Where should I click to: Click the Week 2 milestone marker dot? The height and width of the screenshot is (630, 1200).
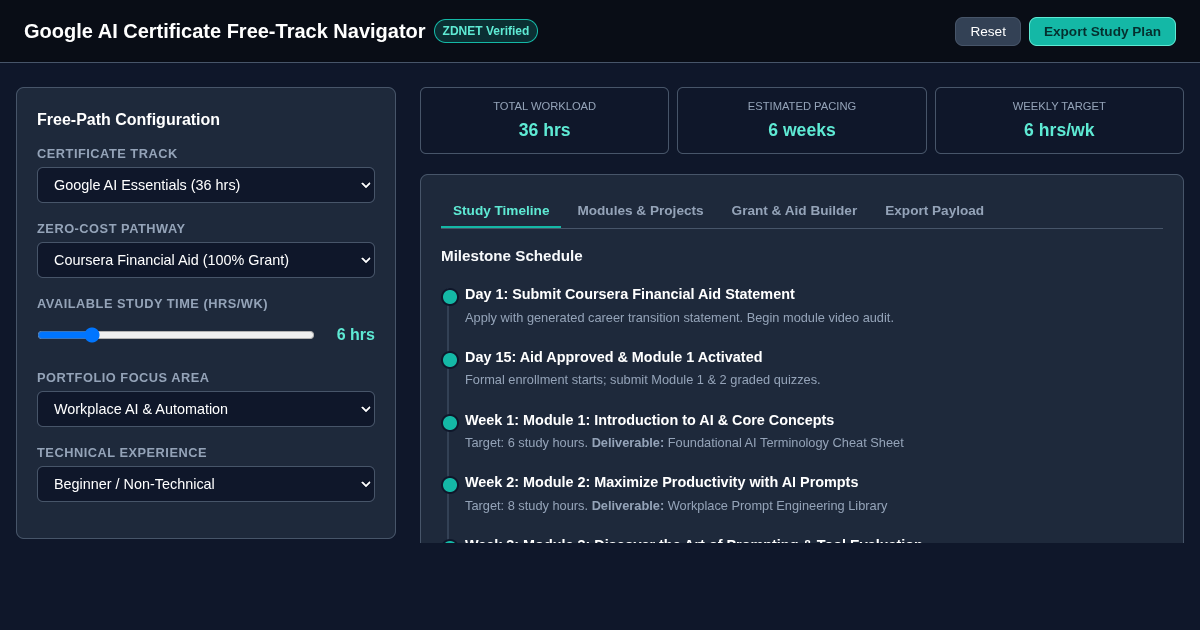pos(450,485)
